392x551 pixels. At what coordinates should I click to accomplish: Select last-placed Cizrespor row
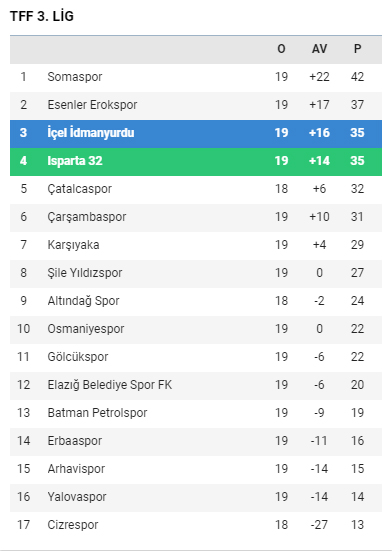point(196,525)
